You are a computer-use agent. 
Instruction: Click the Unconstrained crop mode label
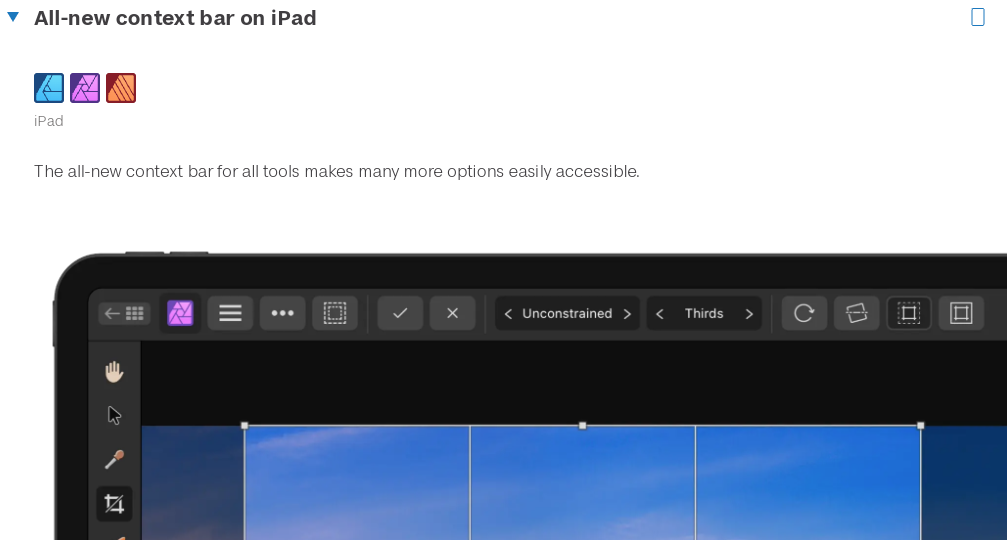pyautogui.click(x=567, y=313)
